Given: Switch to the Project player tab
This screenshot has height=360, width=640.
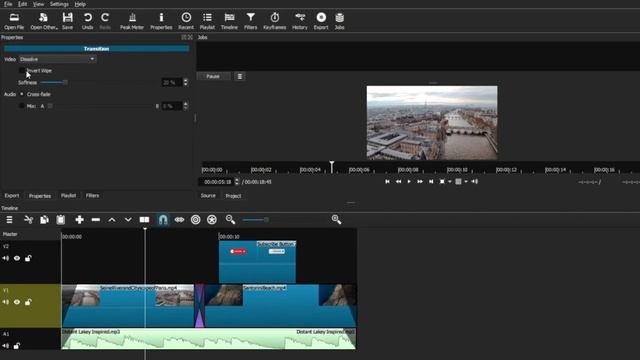Looking at the screenshot, I should [x=233, y=196].
